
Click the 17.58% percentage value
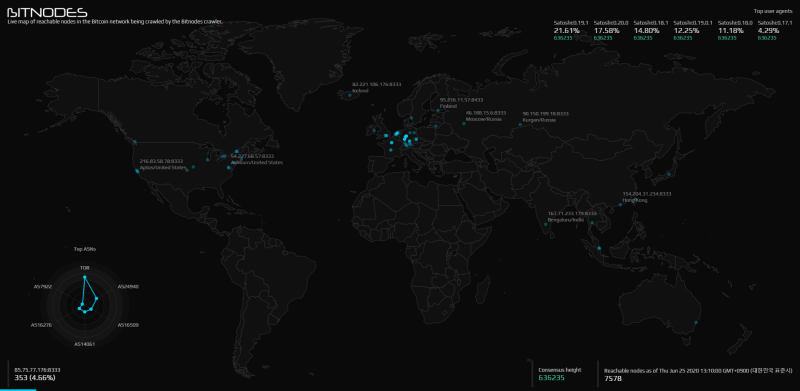pos(606,31)
